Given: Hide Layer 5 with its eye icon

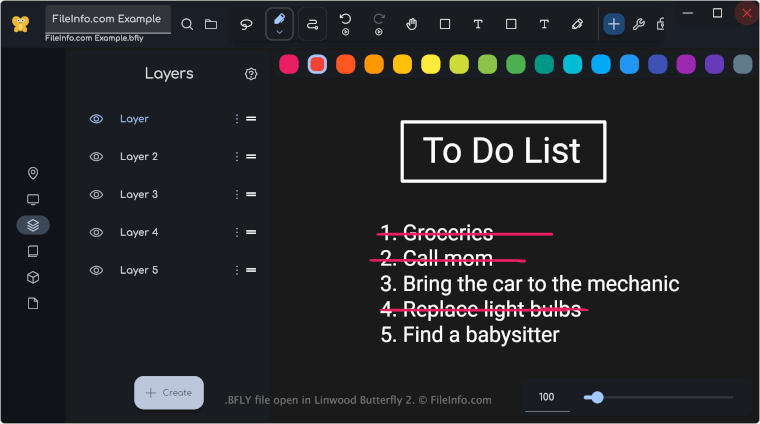Looking at the screenshot, I should pyautogui.click(x=96, y=271).
